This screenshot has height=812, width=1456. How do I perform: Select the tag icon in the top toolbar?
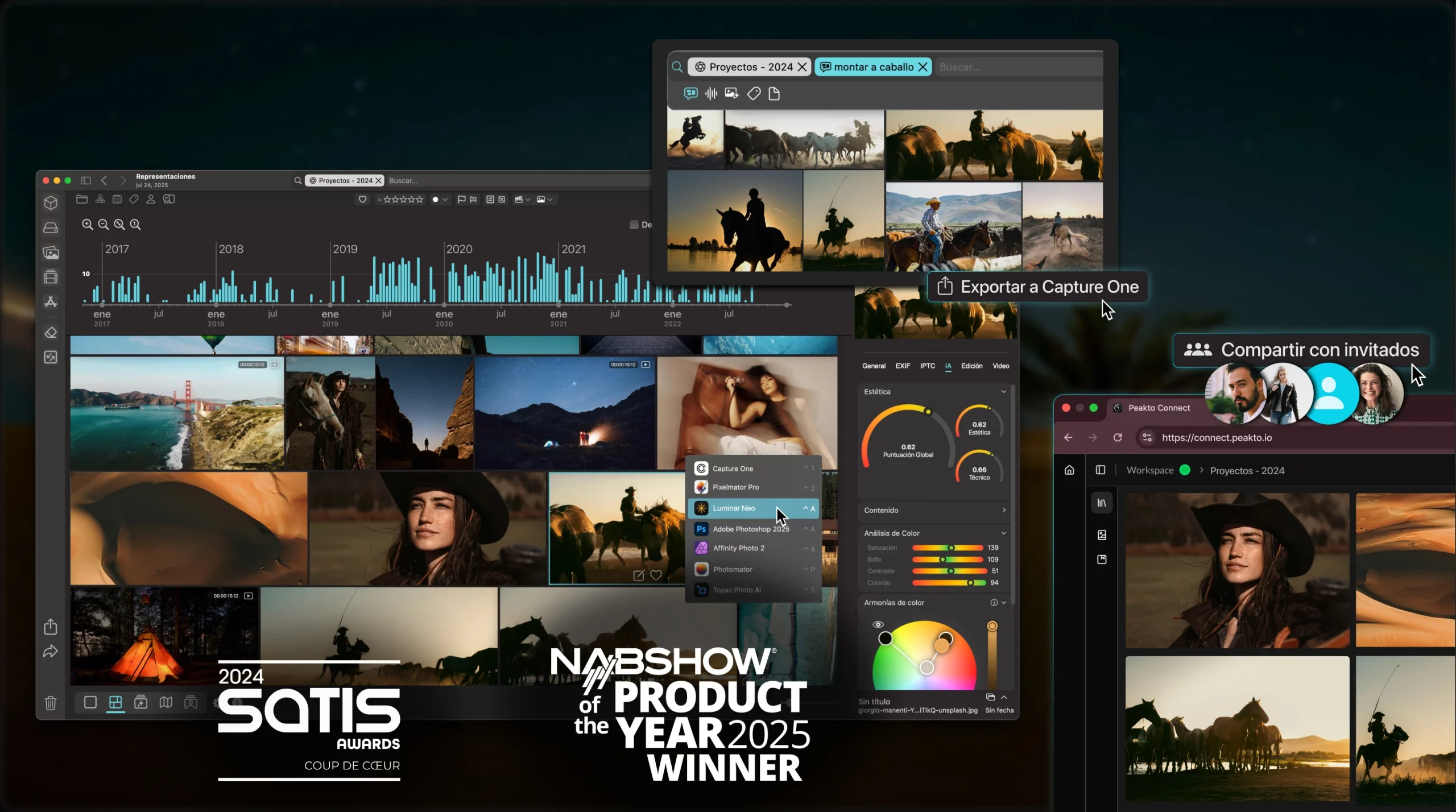[x=134, y=199]
